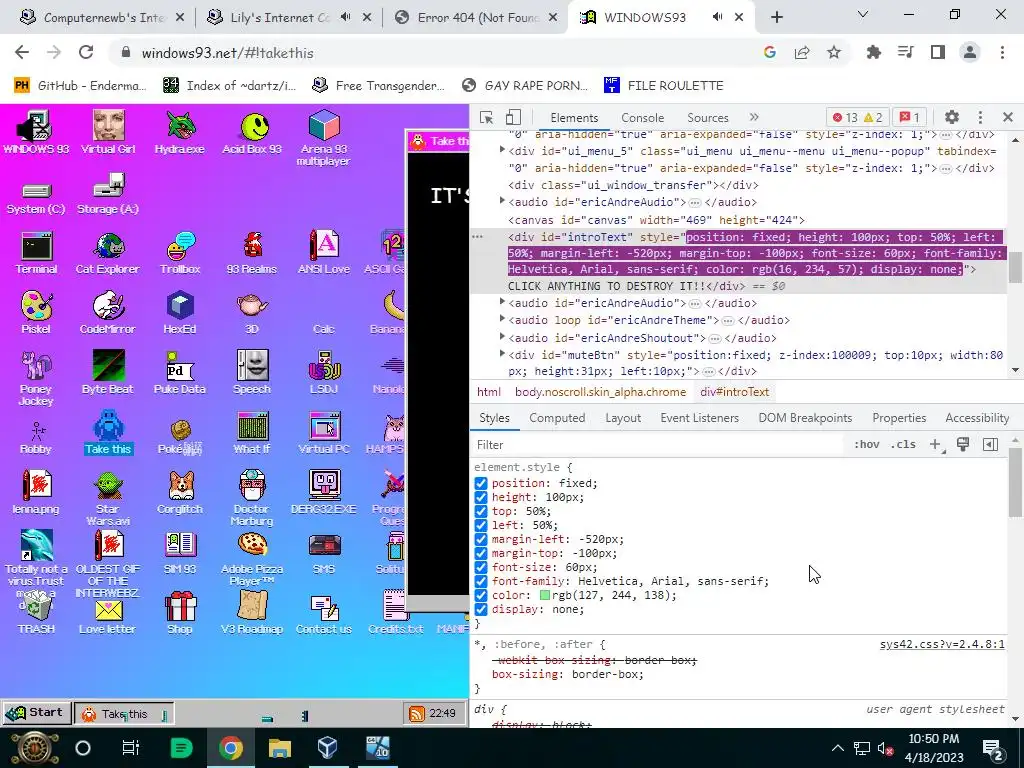Toggle the :hov element state button
This screenshot has height=768, width=1024.
pyautogui.click(x=866, y=444)
